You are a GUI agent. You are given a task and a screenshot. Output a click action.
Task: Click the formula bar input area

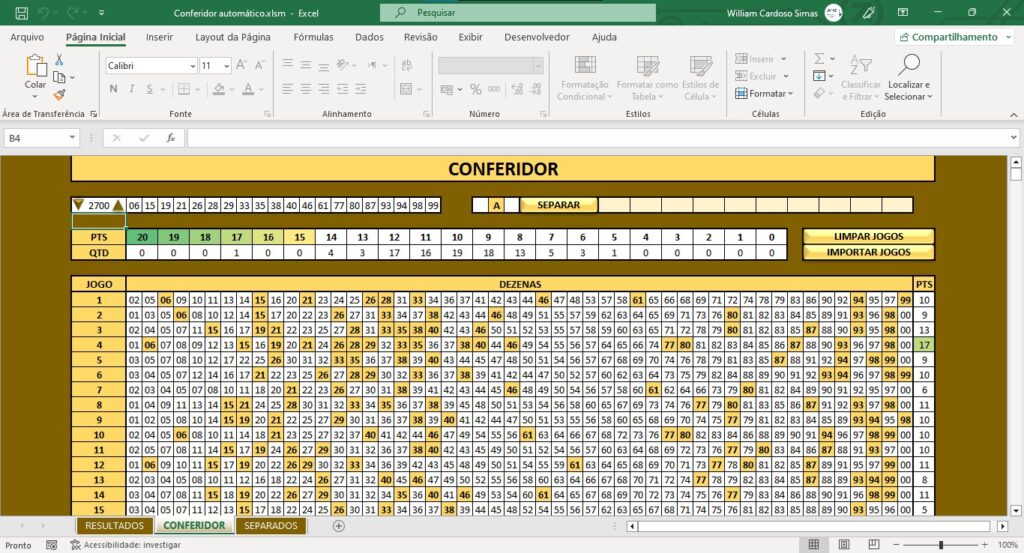[x=598, y=138]
